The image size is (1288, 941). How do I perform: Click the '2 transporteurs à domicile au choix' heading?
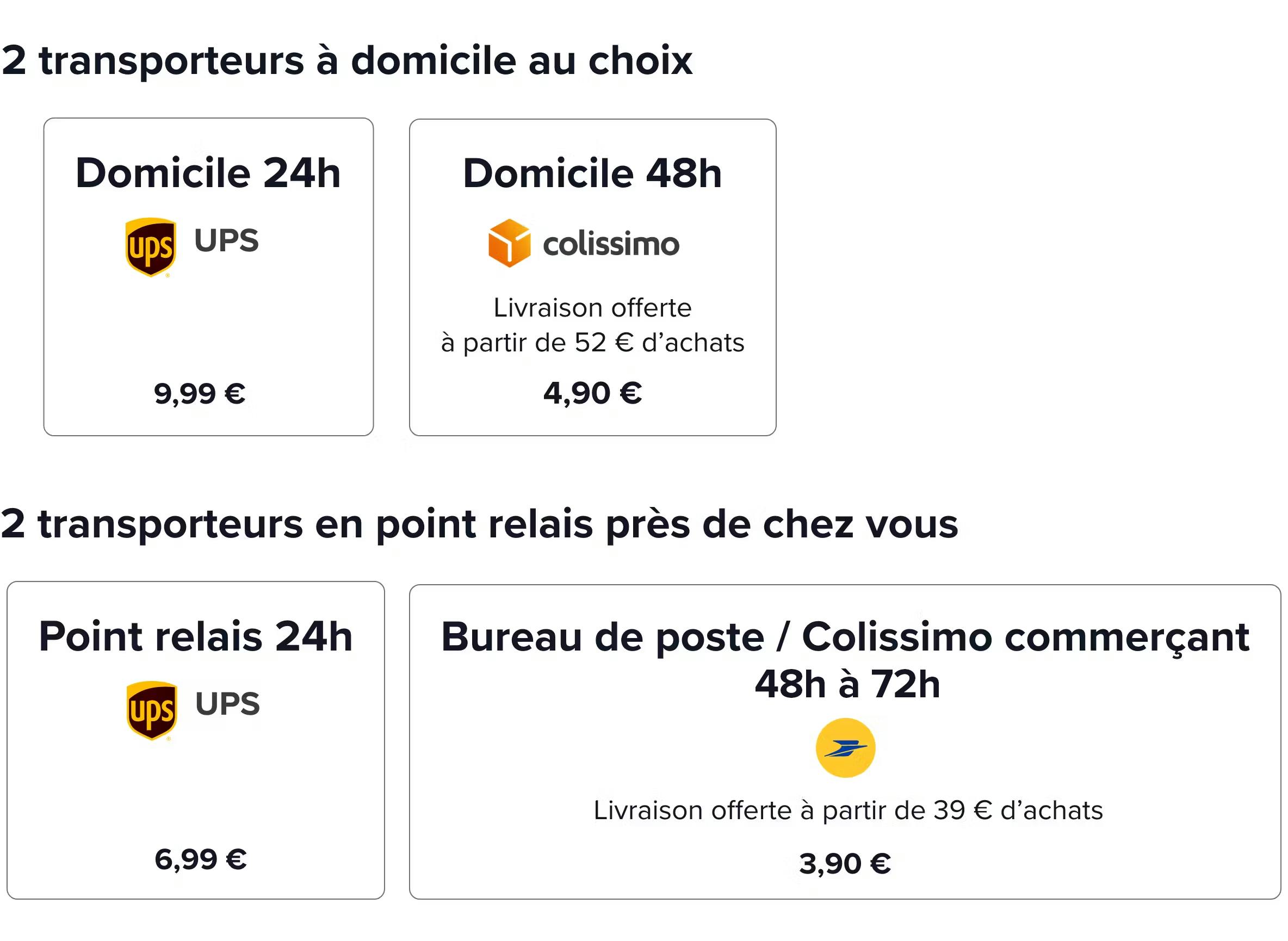347,61
